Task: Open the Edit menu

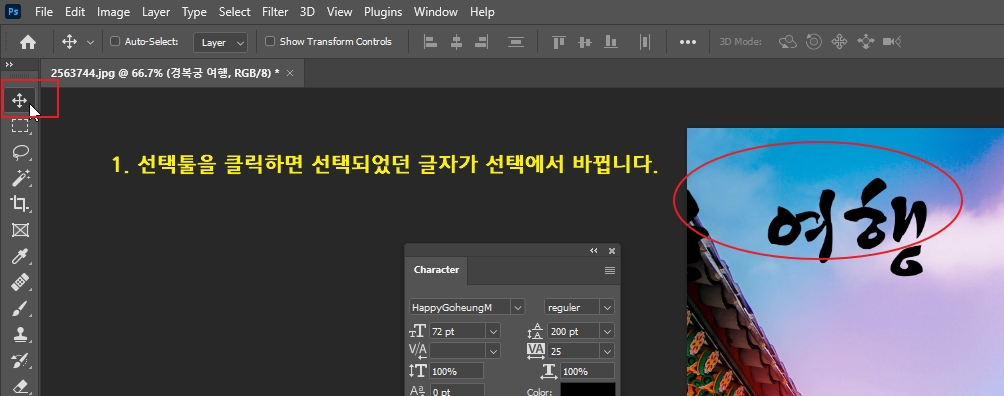Action: tap(75, 12)
